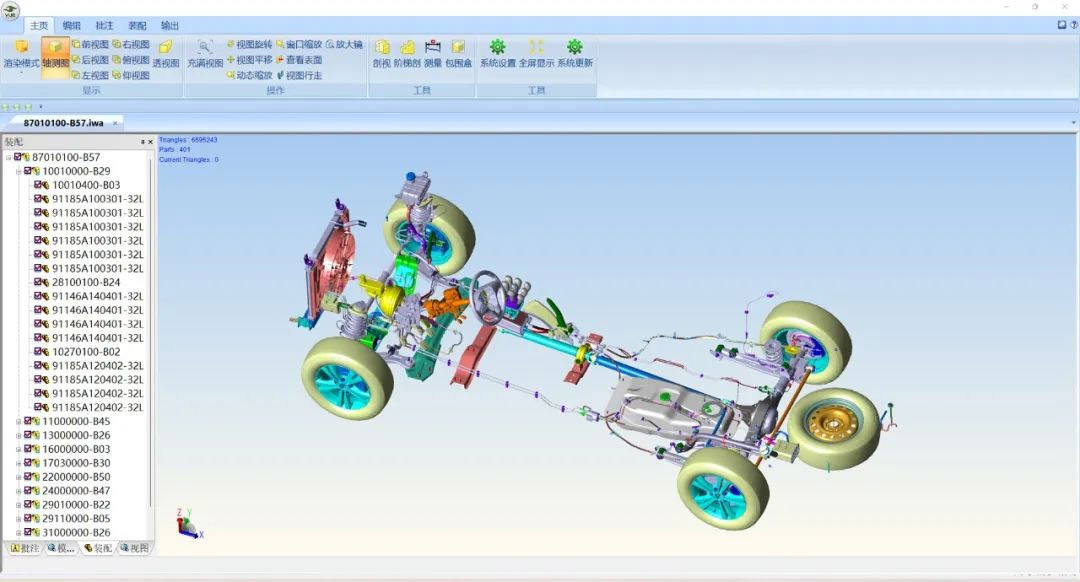Uncheck the 10270100-B02 part checkbox
Image resolution: width=1080 pixels, height=582 pixels.
(38, 352)
